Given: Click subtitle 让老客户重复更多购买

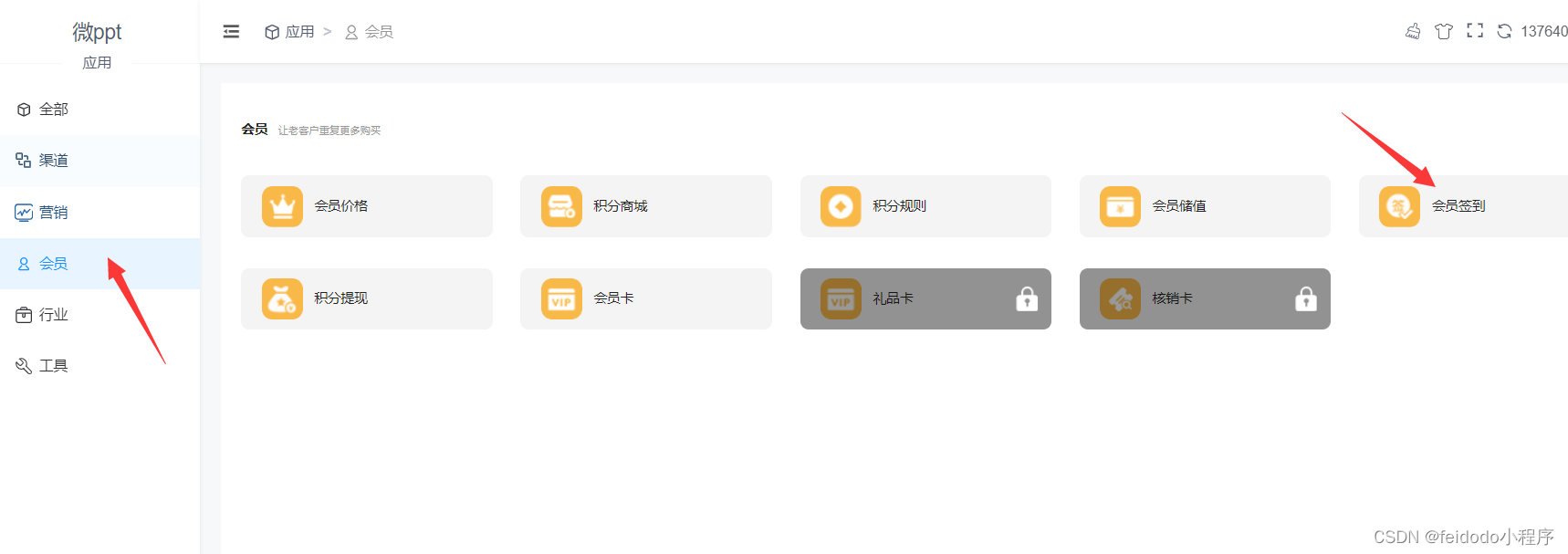Looking at the screenshot, I should click(329, 131).
